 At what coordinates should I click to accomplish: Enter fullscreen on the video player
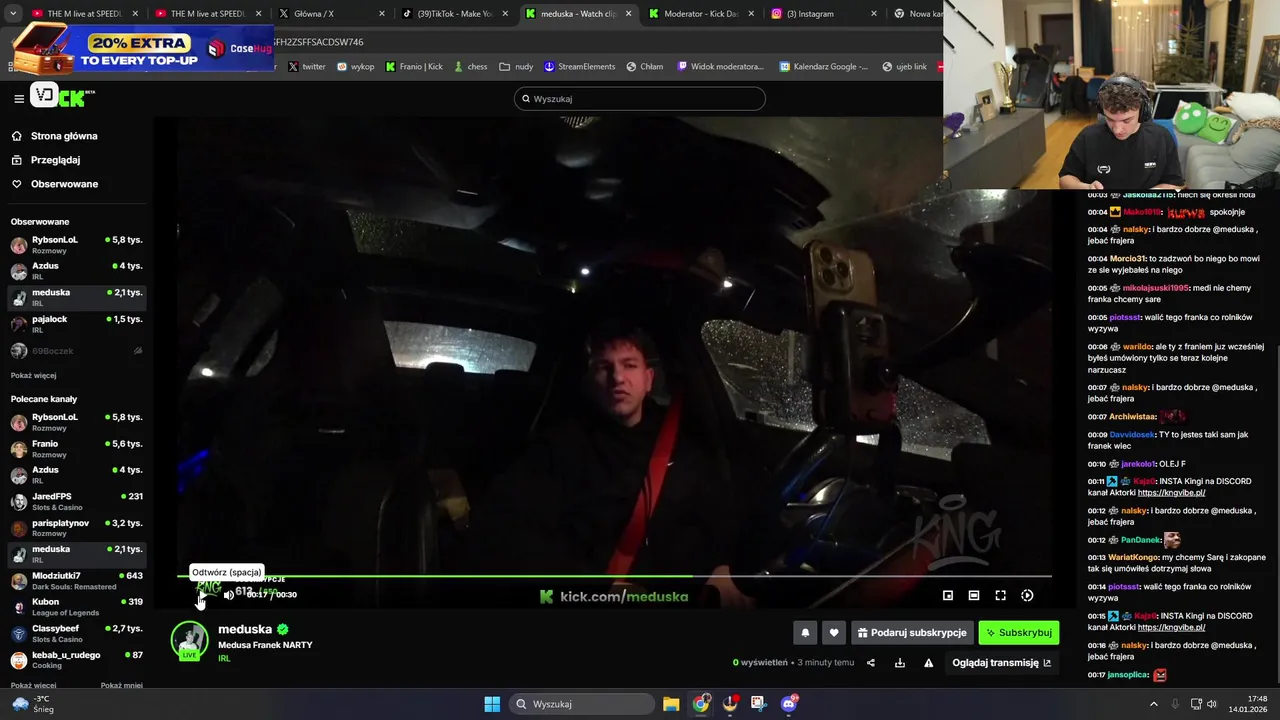coord(1000,595)
